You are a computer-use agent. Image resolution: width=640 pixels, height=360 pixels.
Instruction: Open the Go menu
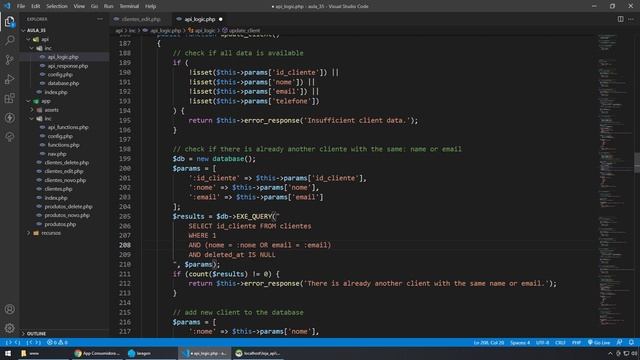(x=94, y=6)
